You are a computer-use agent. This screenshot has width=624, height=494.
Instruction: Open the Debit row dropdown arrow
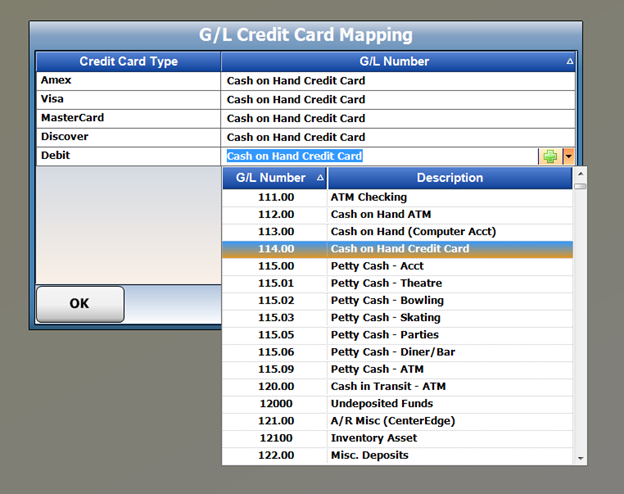point(569,156)
